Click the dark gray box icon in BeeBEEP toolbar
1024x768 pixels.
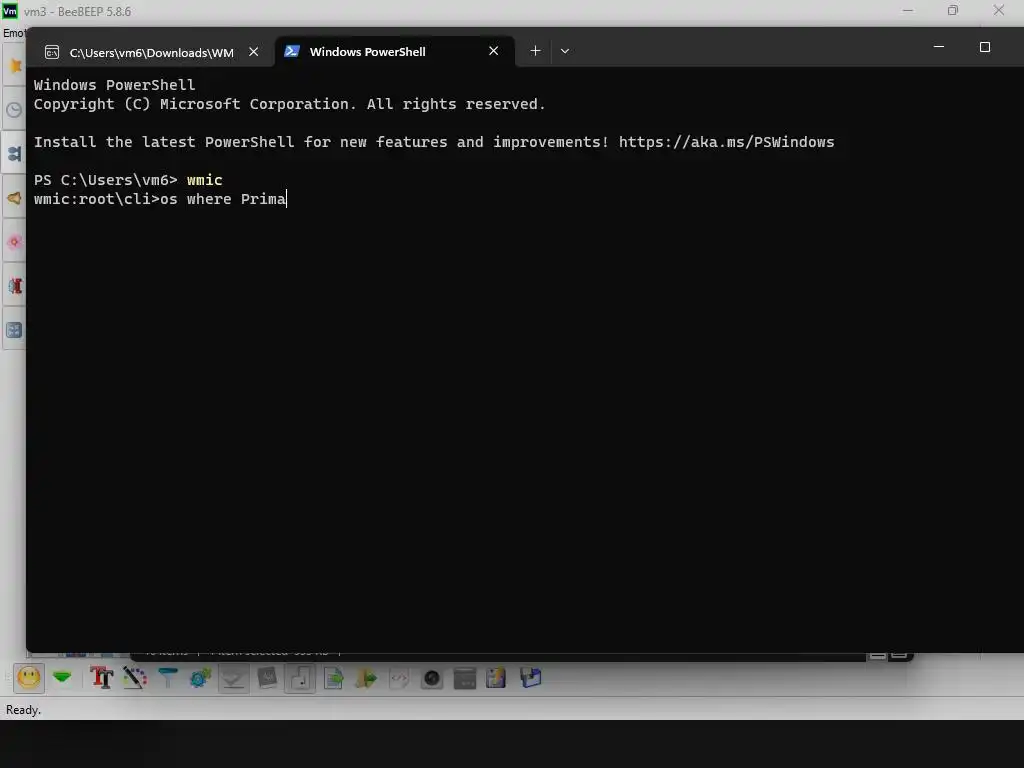464,679
